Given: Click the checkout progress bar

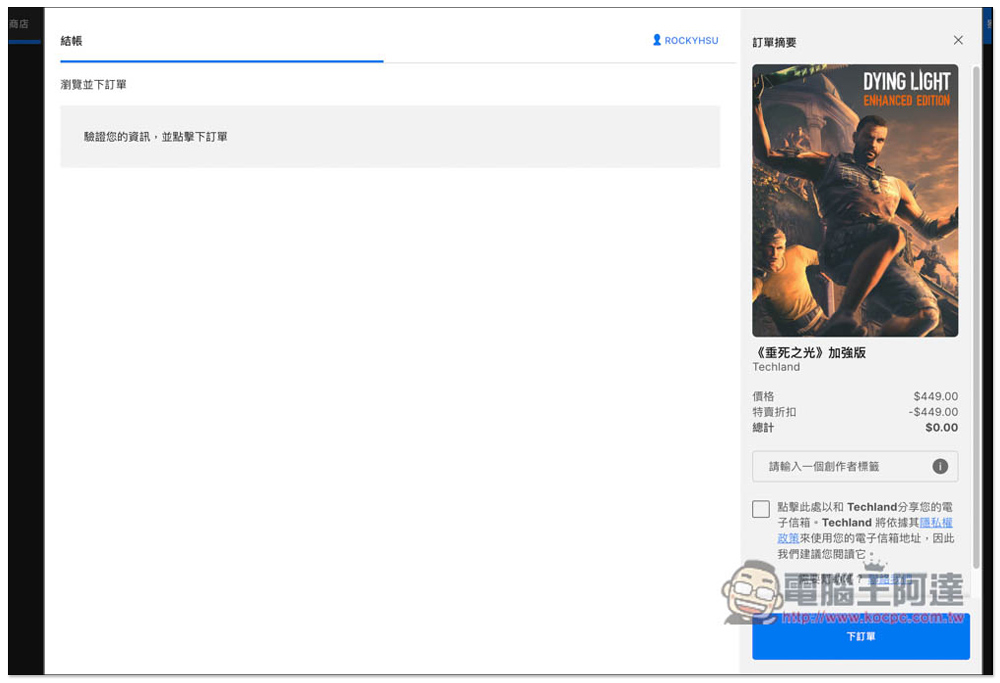Looking at the screenshot, I should click(397, 62).
